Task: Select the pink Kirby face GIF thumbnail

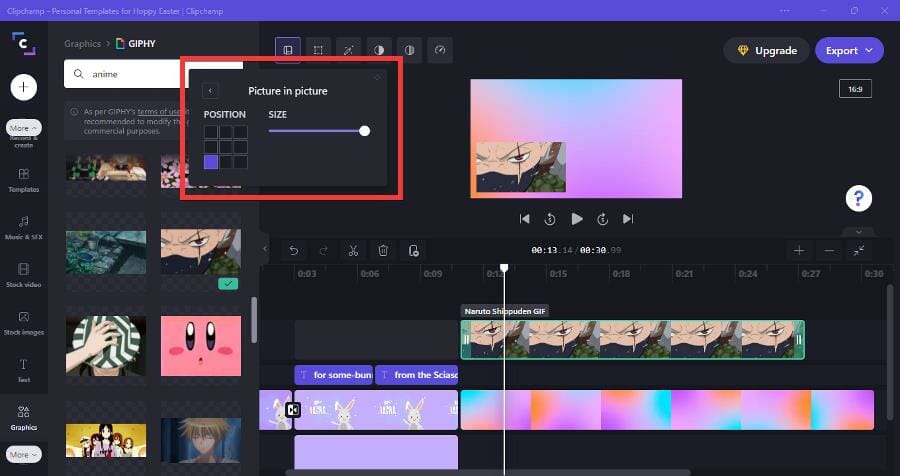Action: coord(201,346)
